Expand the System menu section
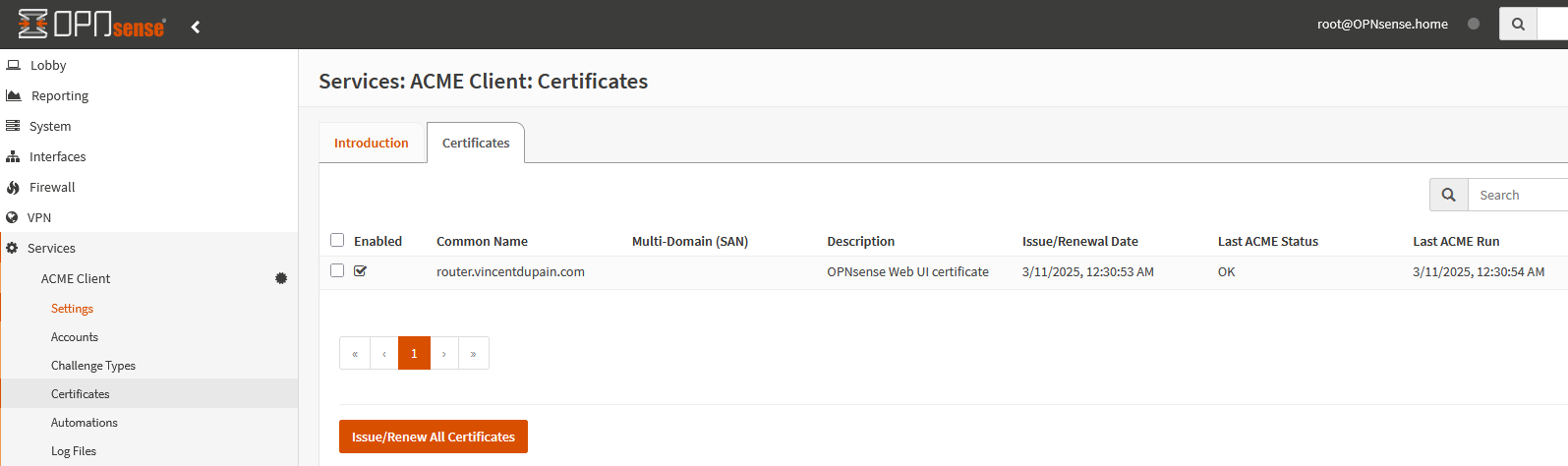This screenshot has height=466, width=1568. click(x=49, y=126)
